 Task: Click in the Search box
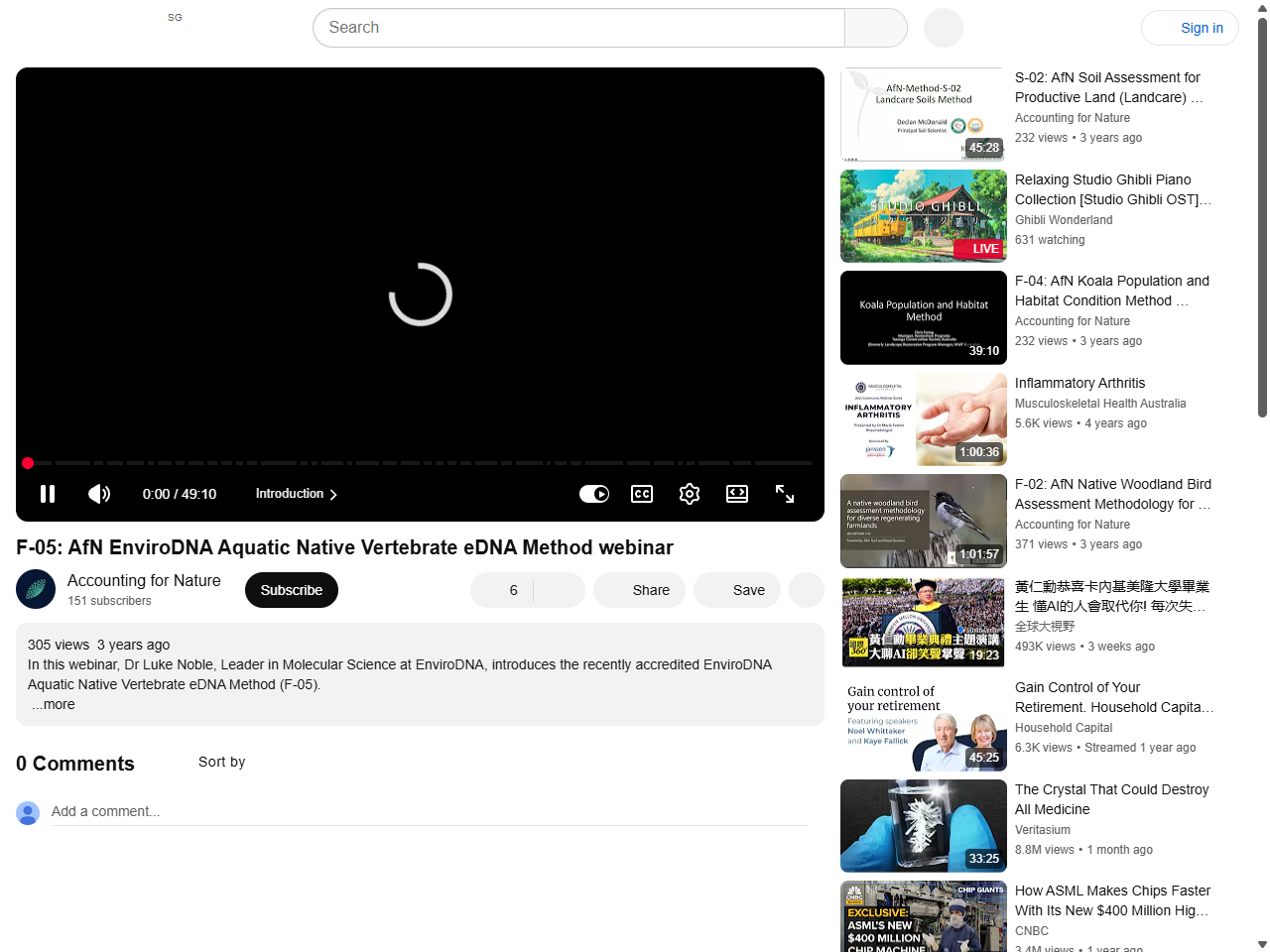coord(578,28)
